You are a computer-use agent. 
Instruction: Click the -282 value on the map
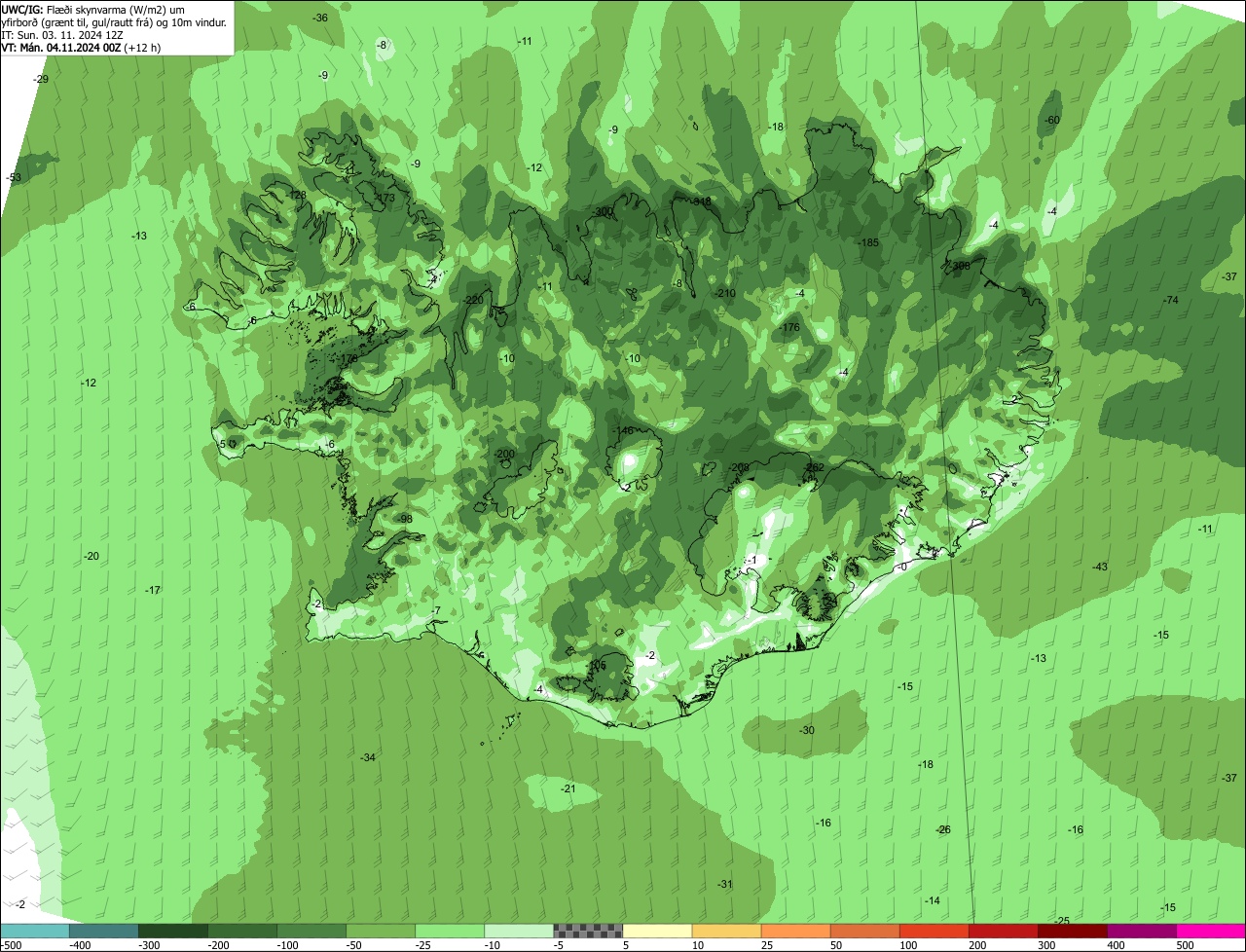(815, 468)
